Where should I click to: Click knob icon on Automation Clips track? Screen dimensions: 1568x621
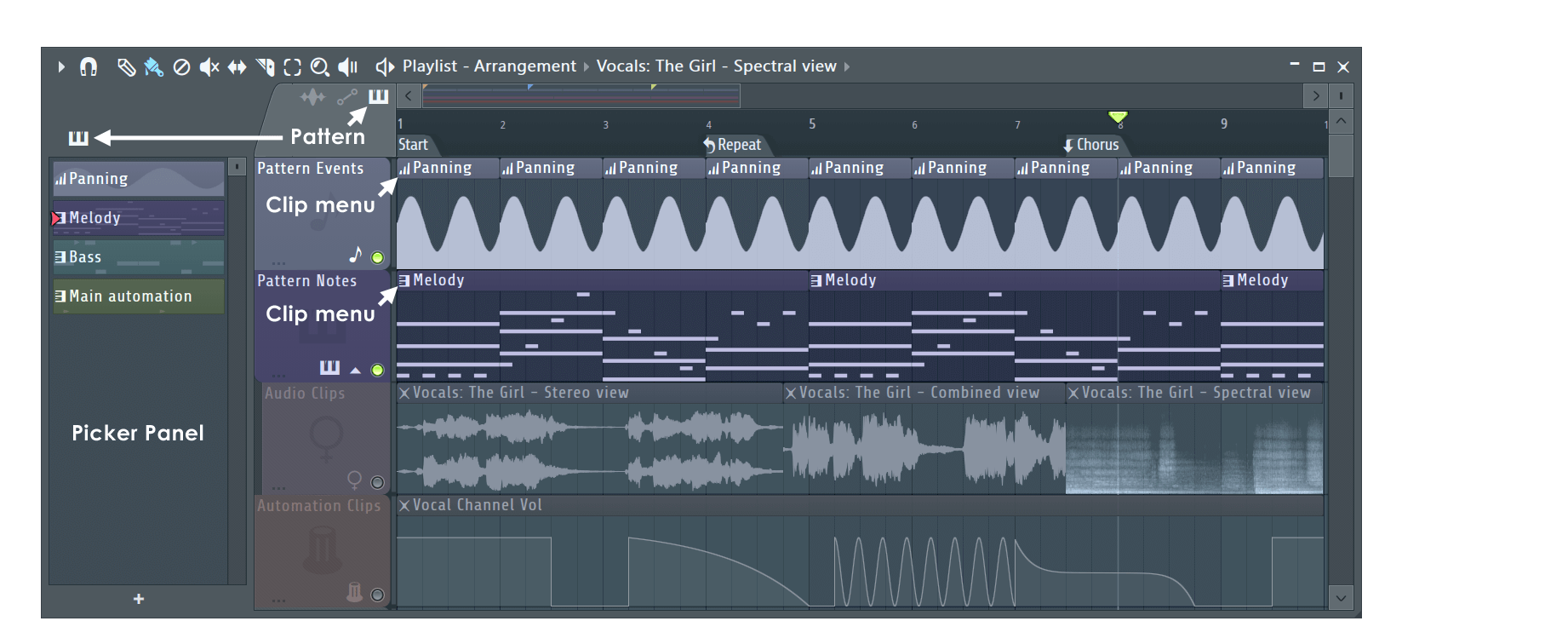[355, 591]
